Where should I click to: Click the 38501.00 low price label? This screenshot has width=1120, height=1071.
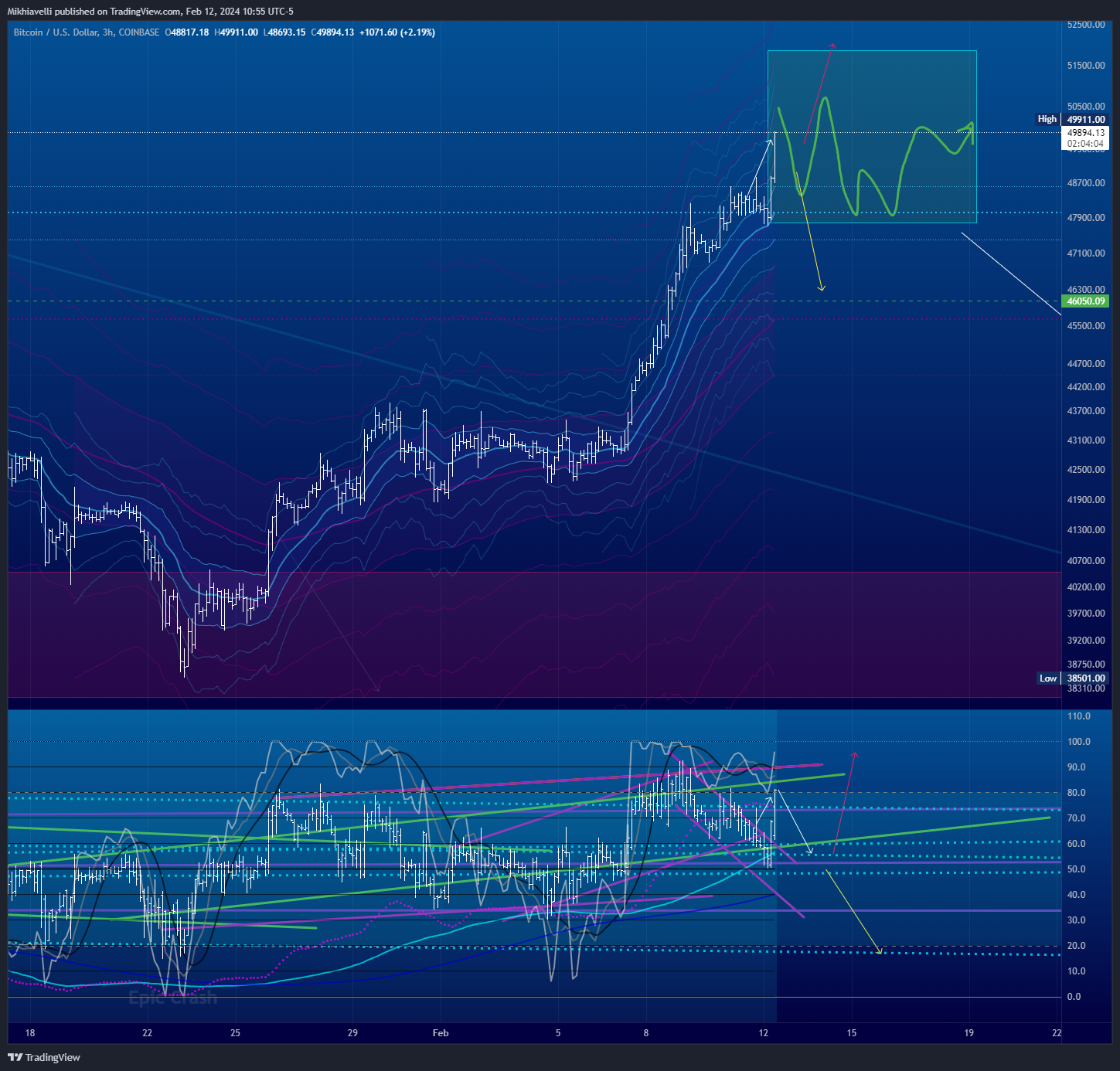click(1086, 678)
